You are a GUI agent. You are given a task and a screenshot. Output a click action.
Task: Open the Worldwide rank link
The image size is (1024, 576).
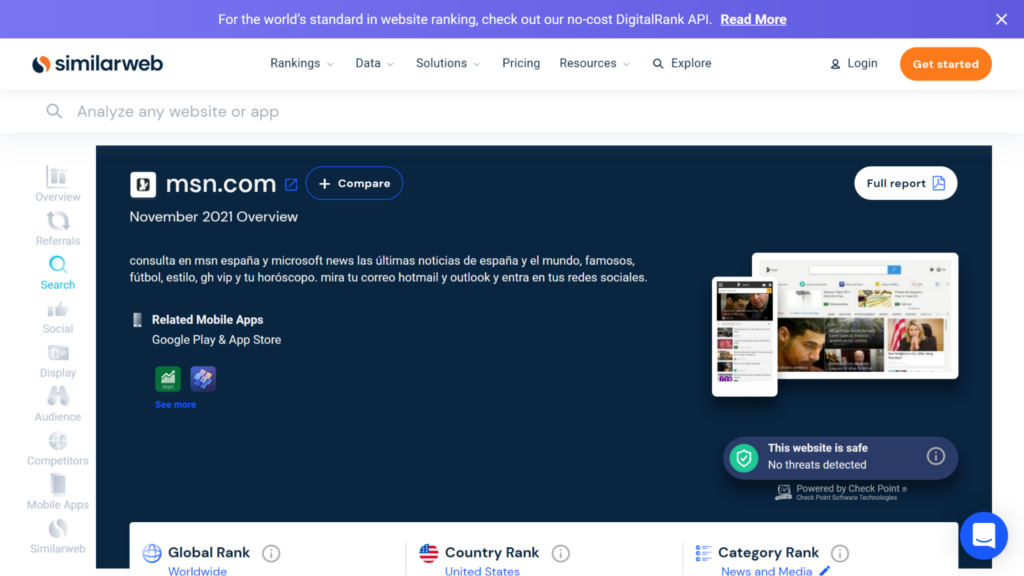click(197, 571)
